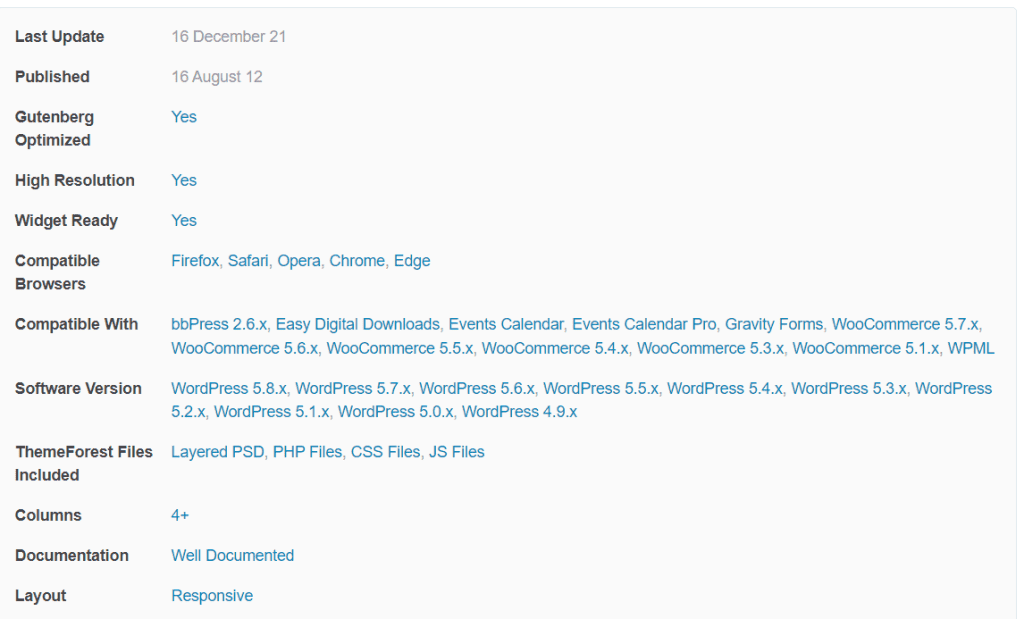Open the WPML compatibility link
Screen dimensions: 1024x619
970,348
